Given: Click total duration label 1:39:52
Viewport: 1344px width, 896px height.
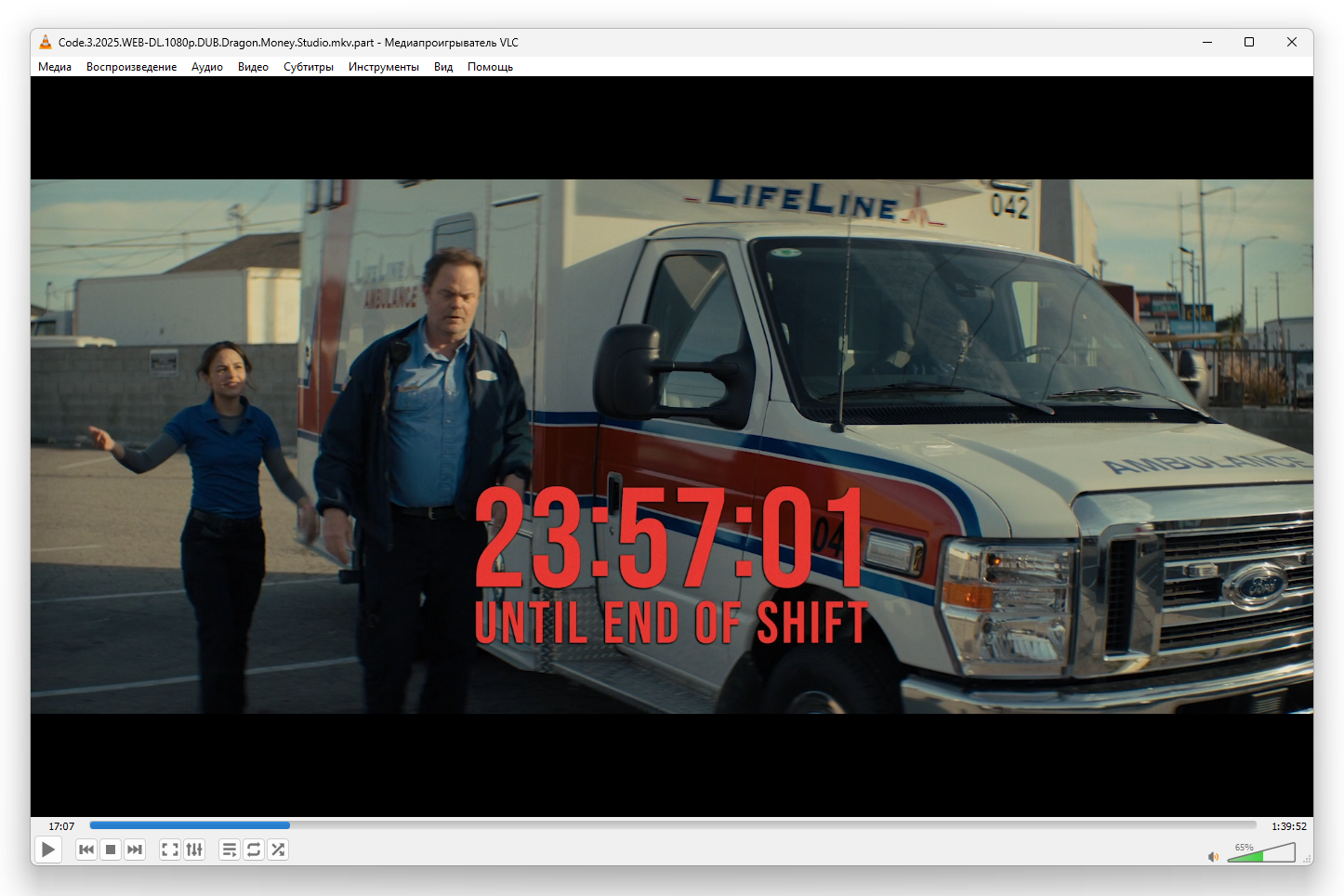Looking at the screenshot, I should coord(1288,826).
